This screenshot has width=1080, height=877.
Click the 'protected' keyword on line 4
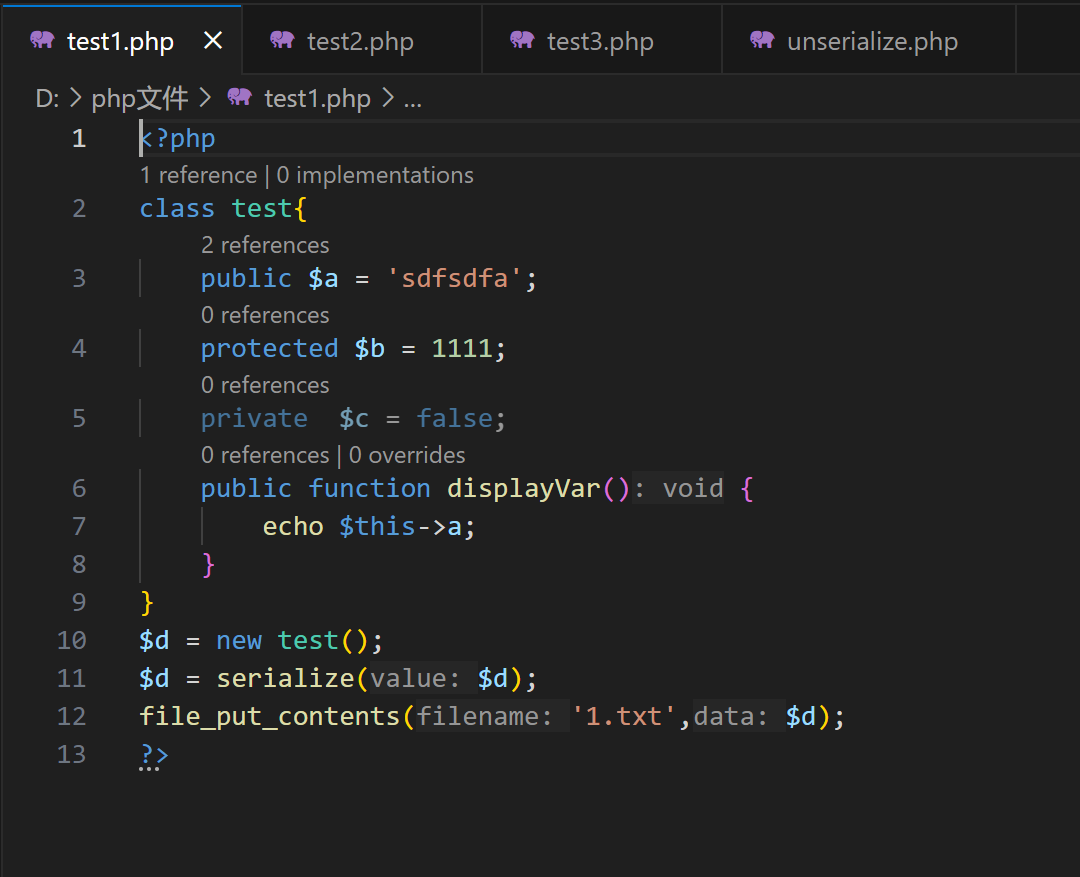(x=269, y=349)
